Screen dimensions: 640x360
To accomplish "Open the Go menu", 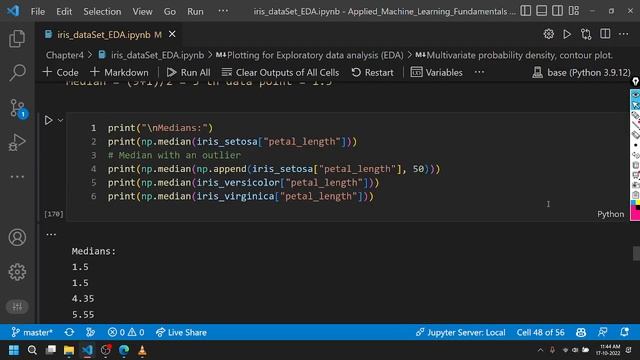I will [x=170, y=11].
